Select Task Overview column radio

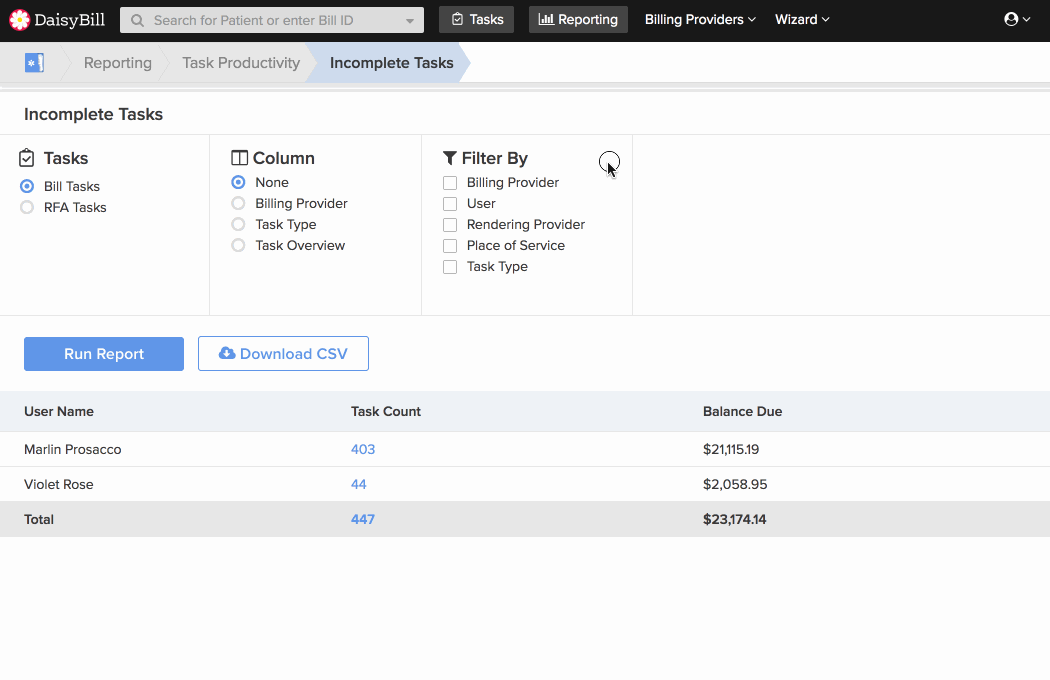(238, 245)
